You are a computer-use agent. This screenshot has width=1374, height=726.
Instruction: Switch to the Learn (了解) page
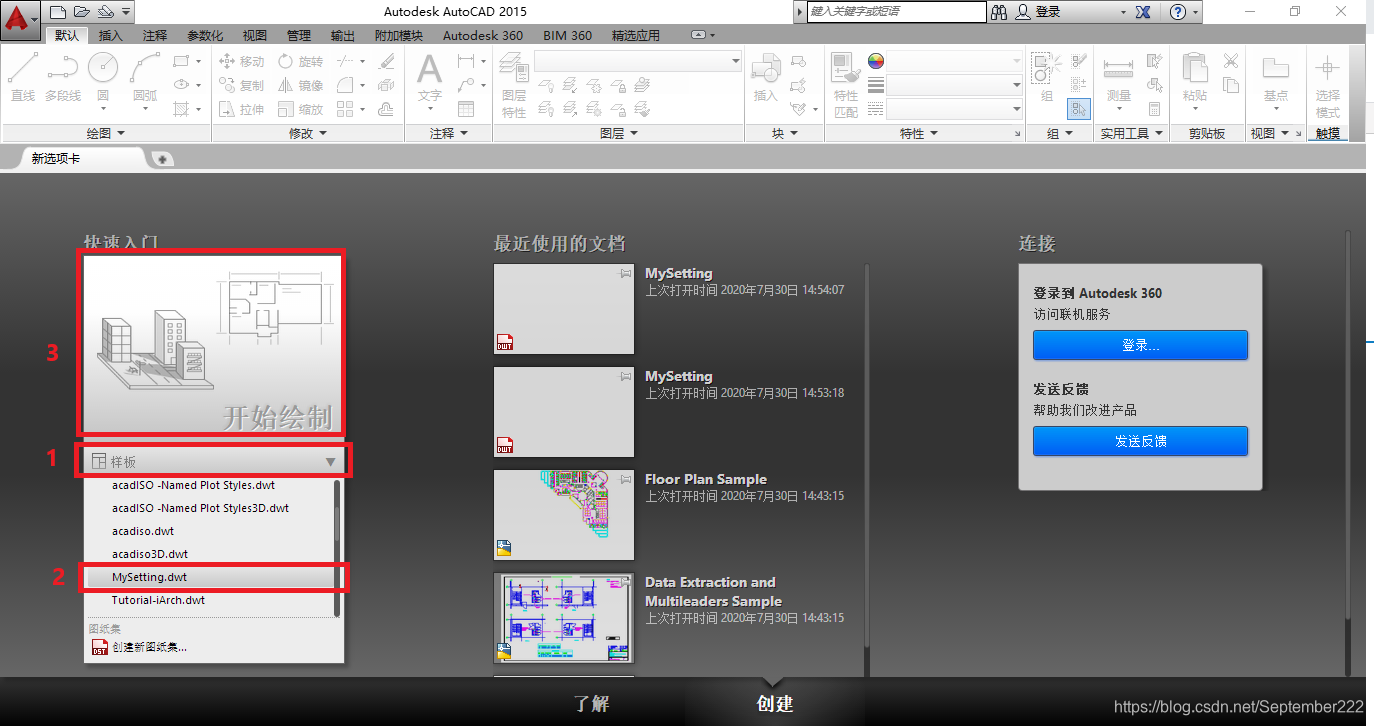pyautogui.click(x=591, y=703)
